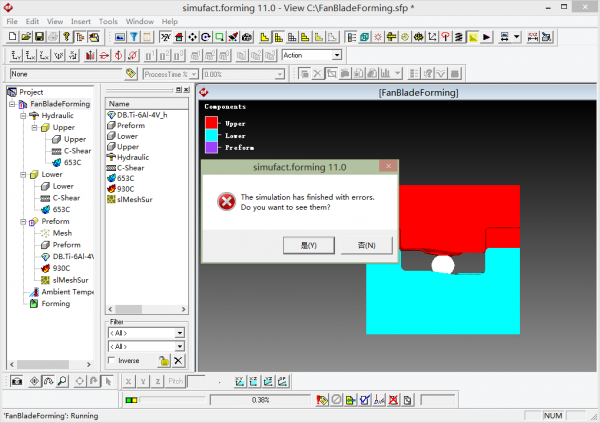Click the yellow lock icon in filter panel
The image size is (600, 423).
(164, 361)
